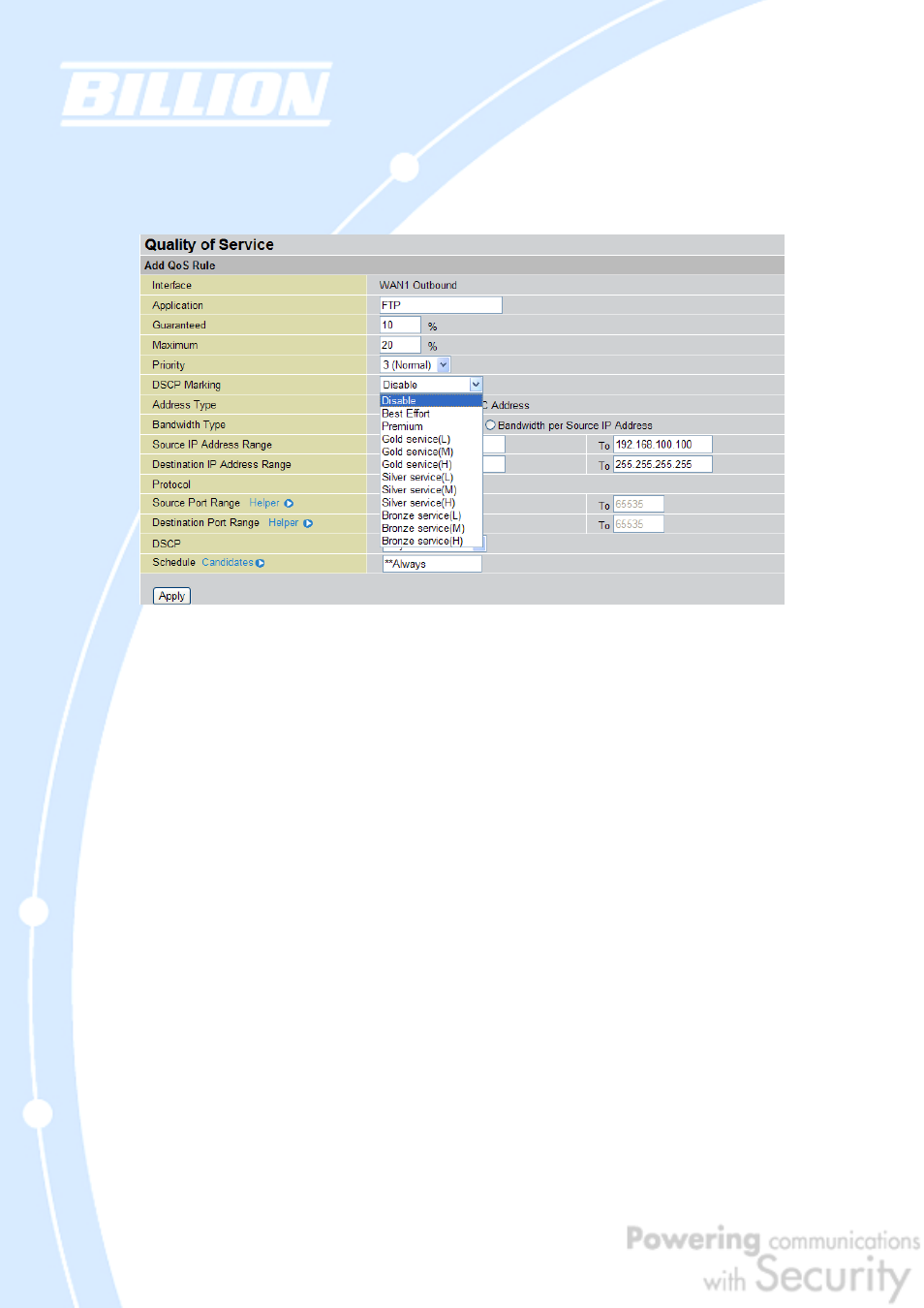Choose Premium from DSCP Marking list
The width and height of the screenshot is (924, 1308).
[x=402, y=426]
